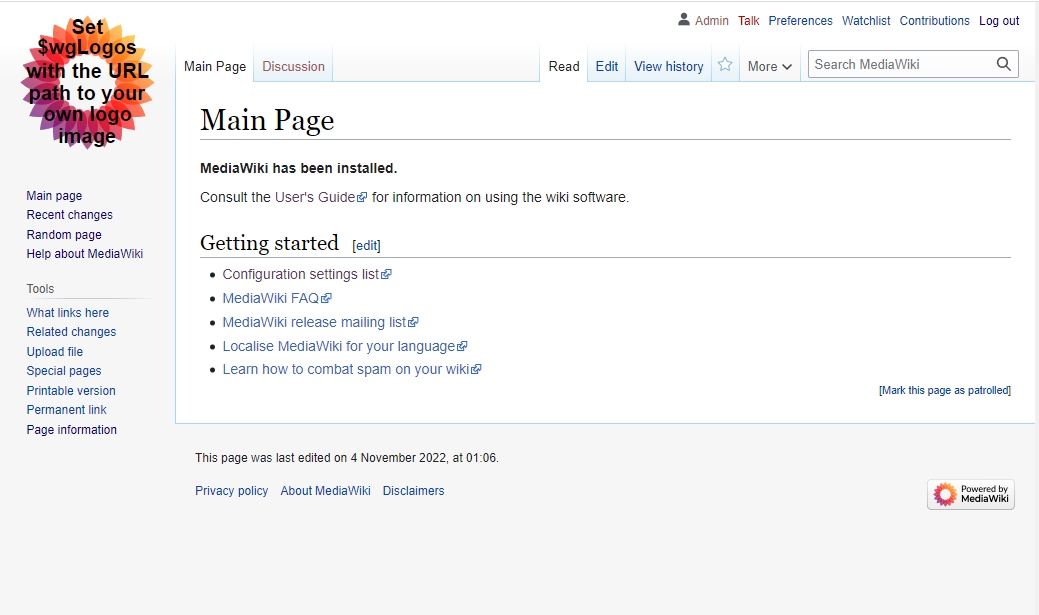Viewport: 1039px width, 615px height.
Task: Switch to the Discussion tab
Action: tap(293, 66)
